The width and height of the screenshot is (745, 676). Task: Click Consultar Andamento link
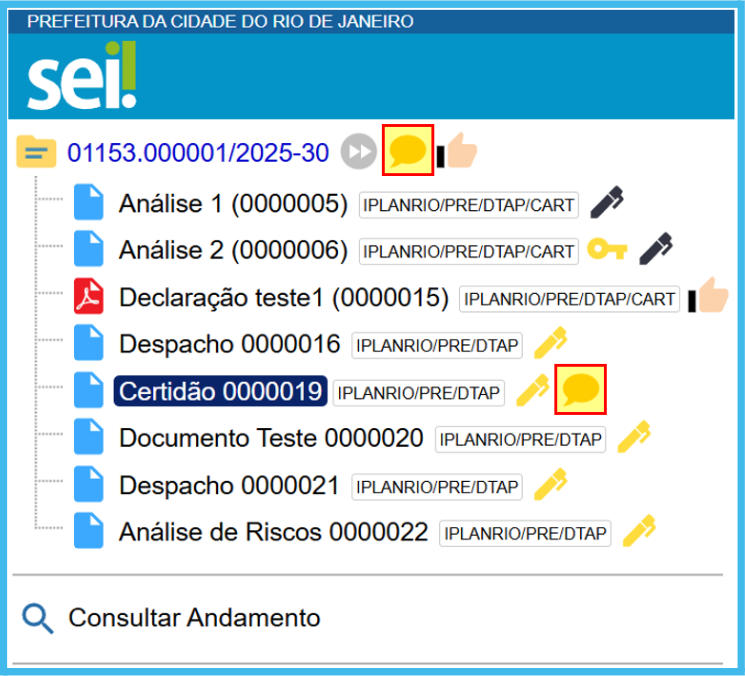pos(194,618)
